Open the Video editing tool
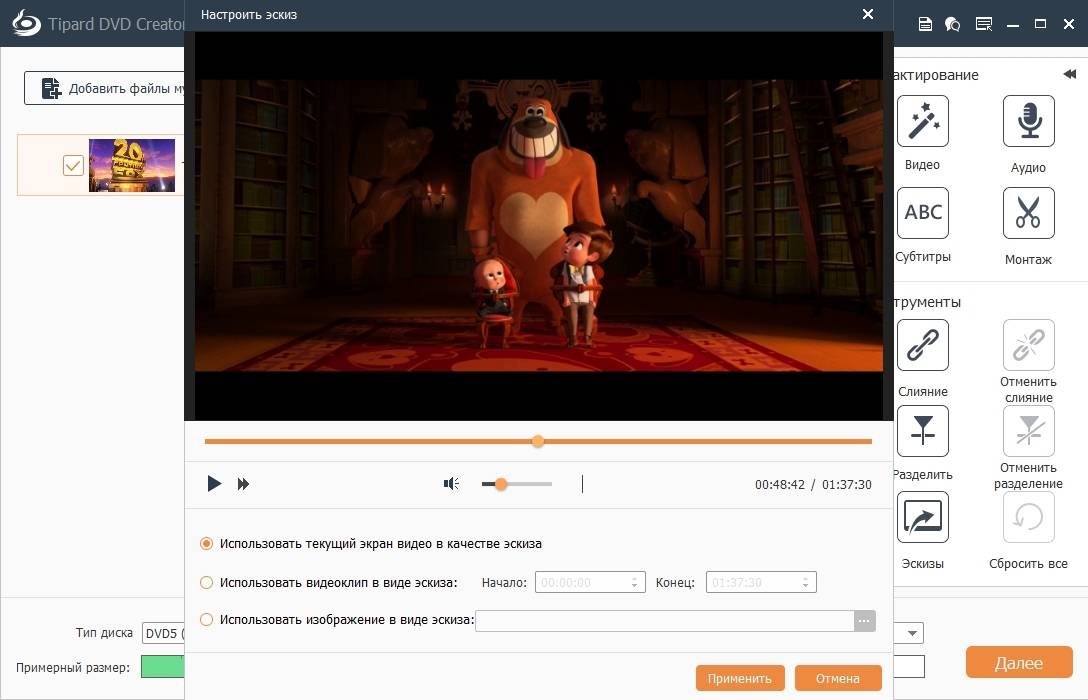The image size is (1088, 700). point(922,121)
